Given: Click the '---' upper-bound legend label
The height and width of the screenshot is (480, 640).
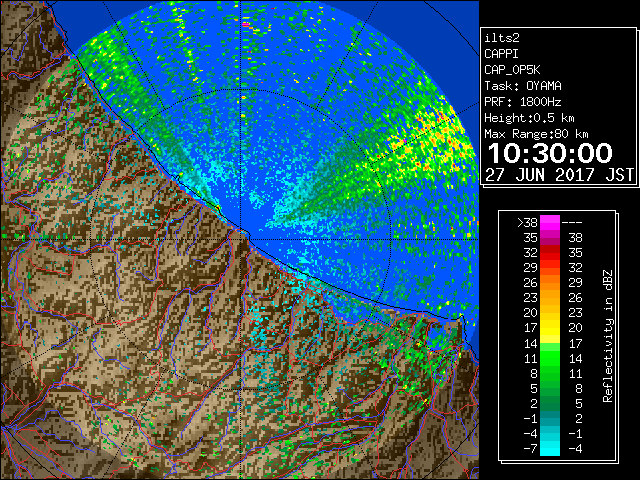Looking at the screenshot, I should (x=572, y=222).
